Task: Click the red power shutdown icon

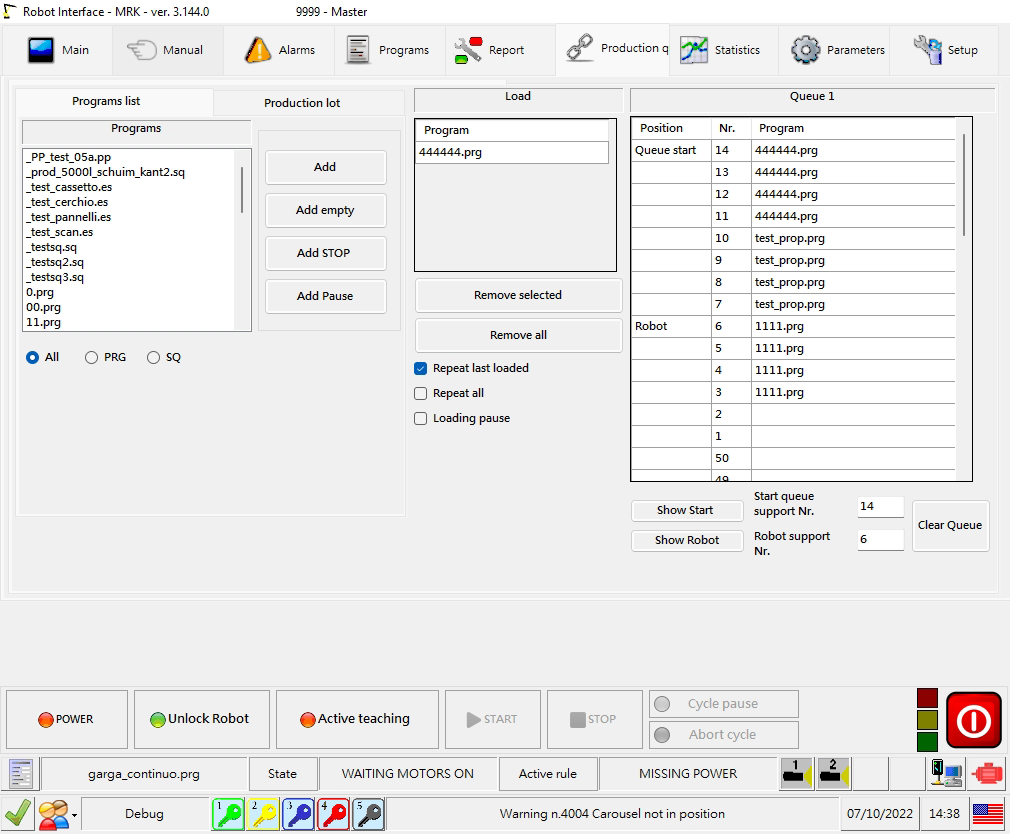Action: pyautogui.click(x=973, y=720)
